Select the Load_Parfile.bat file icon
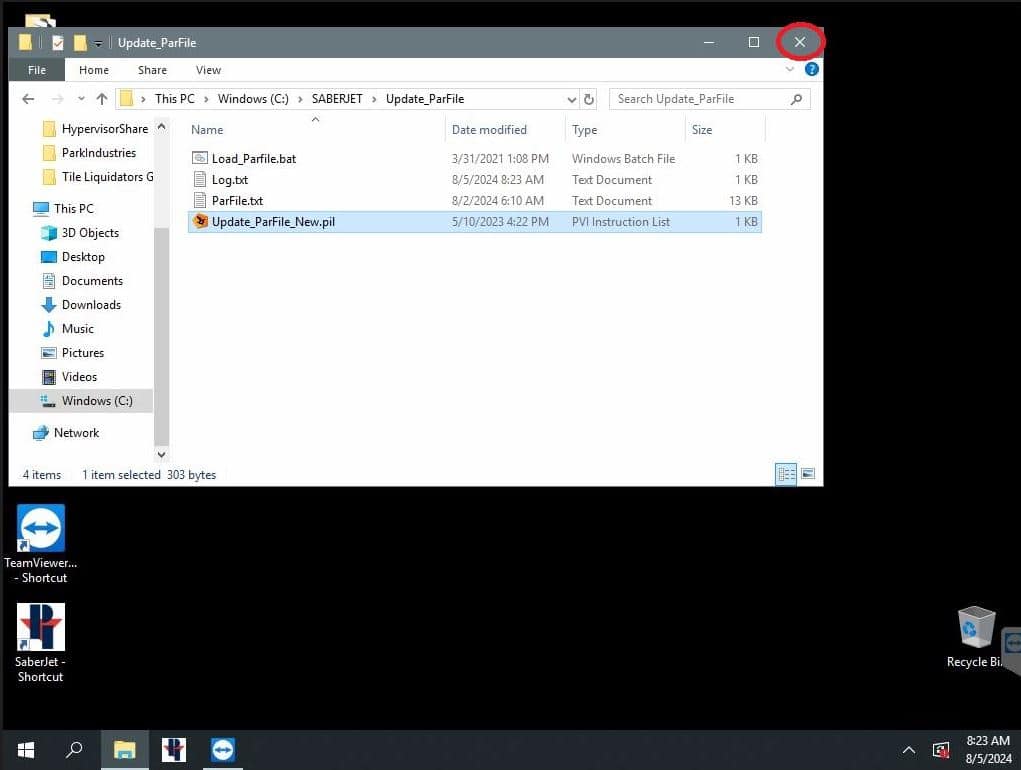Viewport: 1021px width, 770px height. click(x=200, y=158)
